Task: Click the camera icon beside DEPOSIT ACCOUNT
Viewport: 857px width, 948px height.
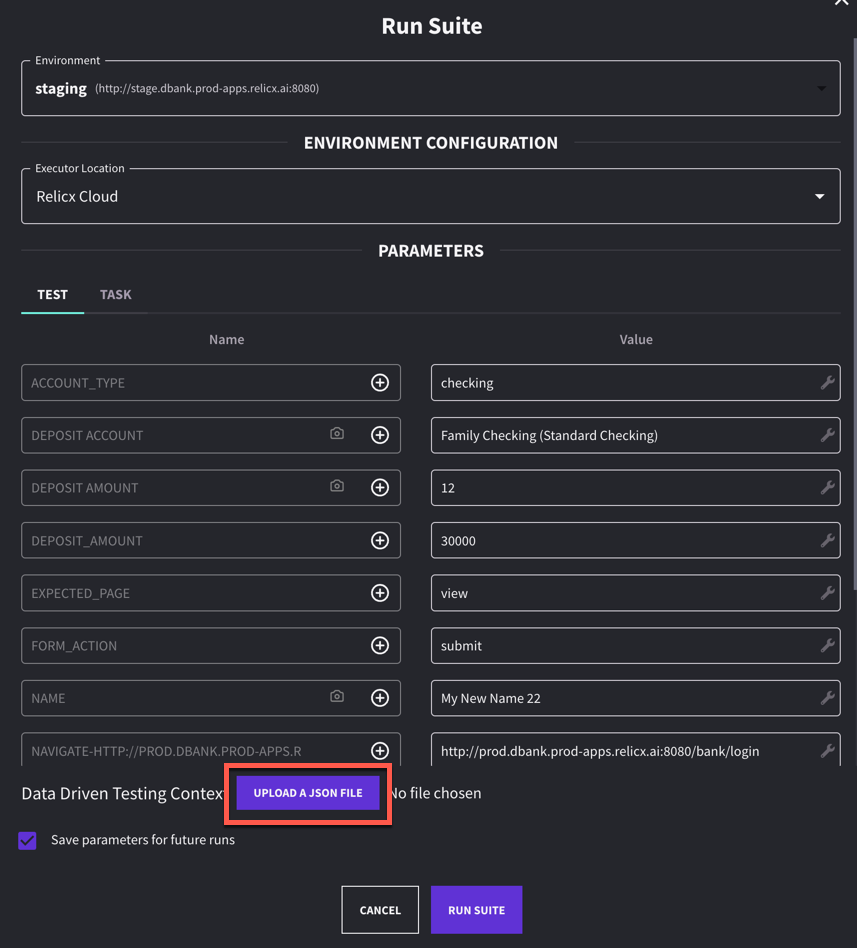Action: pyautogui.click(x=336, y=434)
